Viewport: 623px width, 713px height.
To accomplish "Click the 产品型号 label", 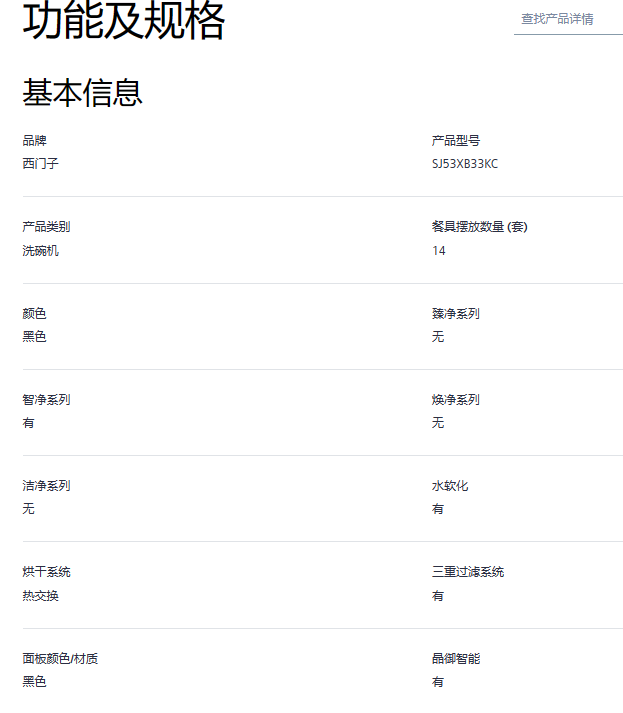I will click(x=456, y=141).
